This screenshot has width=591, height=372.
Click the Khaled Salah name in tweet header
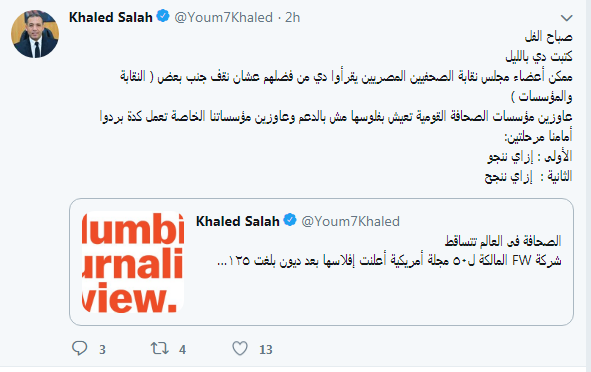(x=110, y=17)
